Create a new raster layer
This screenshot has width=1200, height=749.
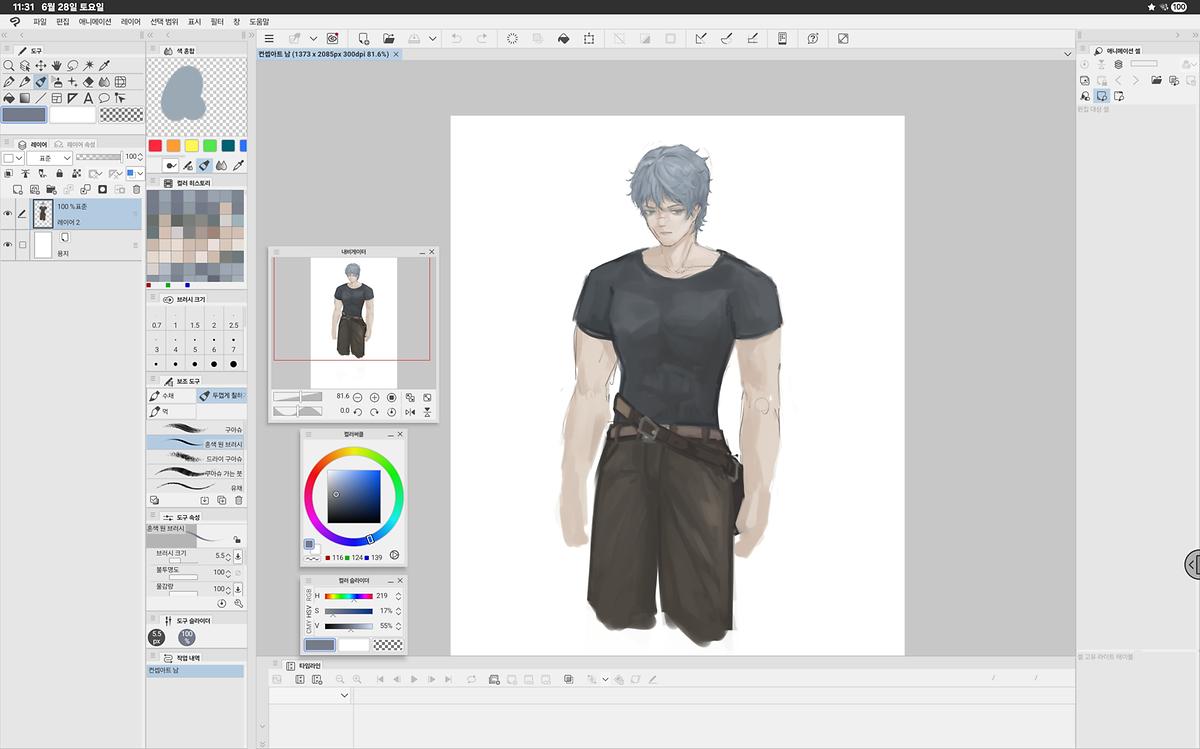click(x=17, y=189)
